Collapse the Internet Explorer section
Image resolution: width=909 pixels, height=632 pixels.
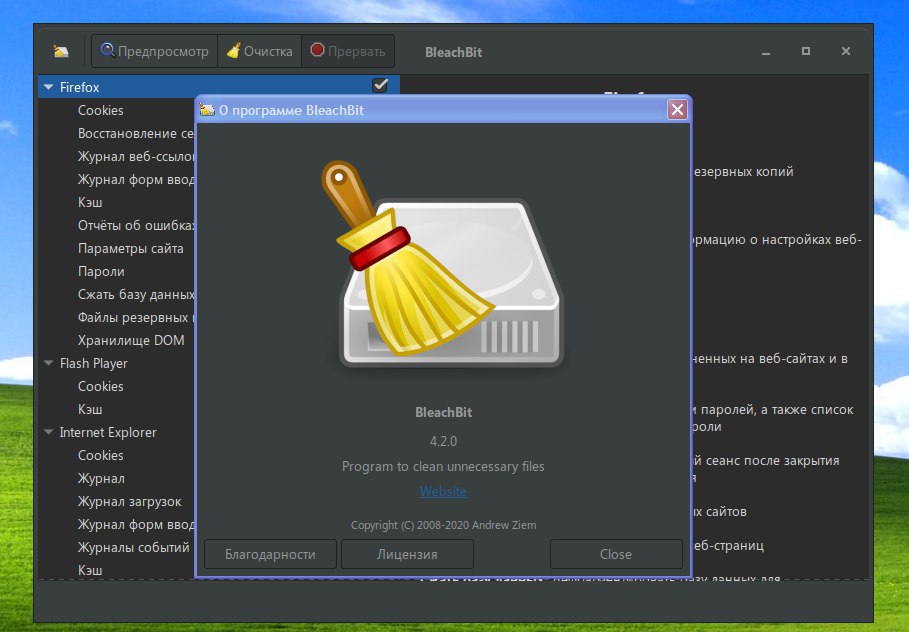pos(49,432)
